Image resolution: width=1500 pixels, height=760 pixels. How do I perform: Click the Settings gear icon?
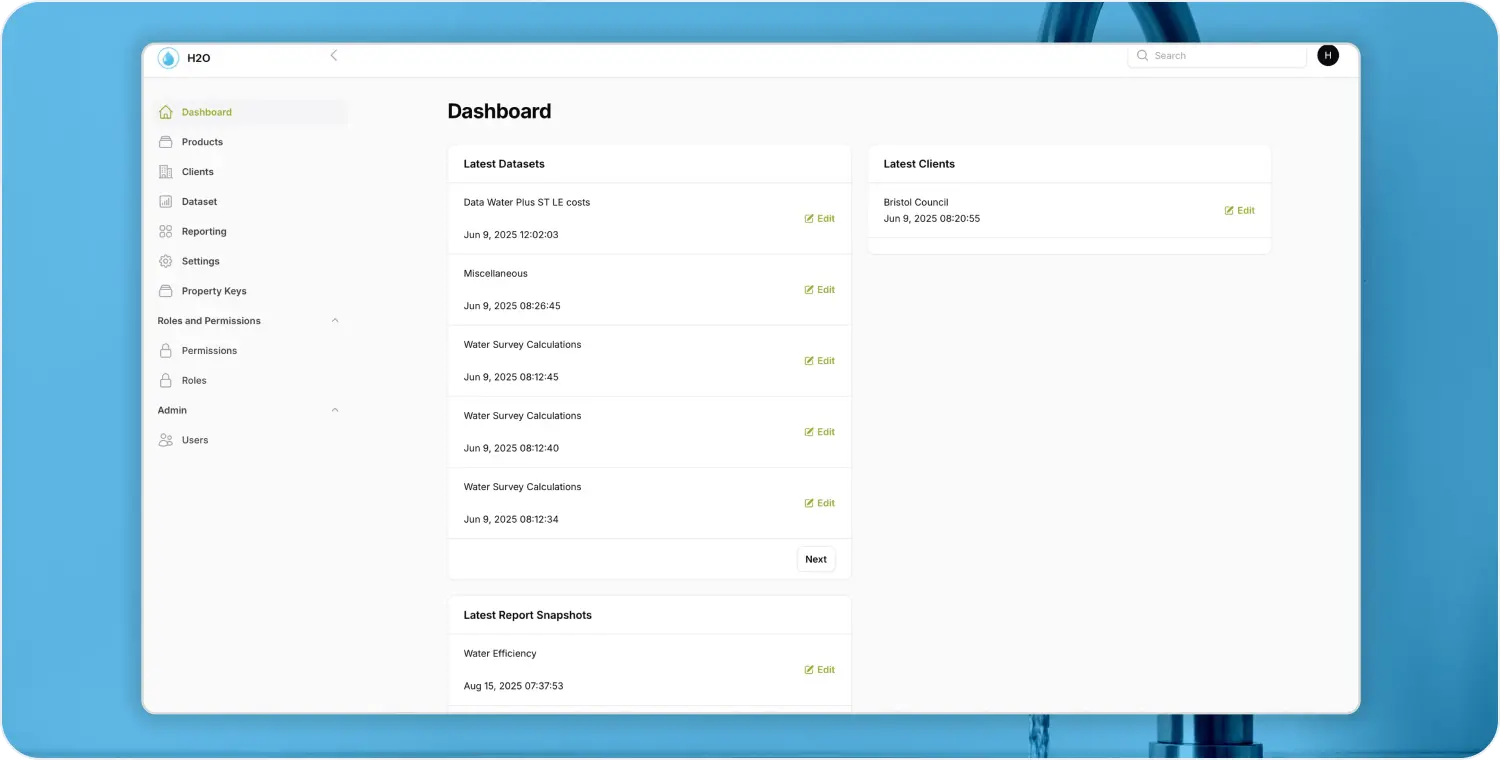(x=166, y=261)
